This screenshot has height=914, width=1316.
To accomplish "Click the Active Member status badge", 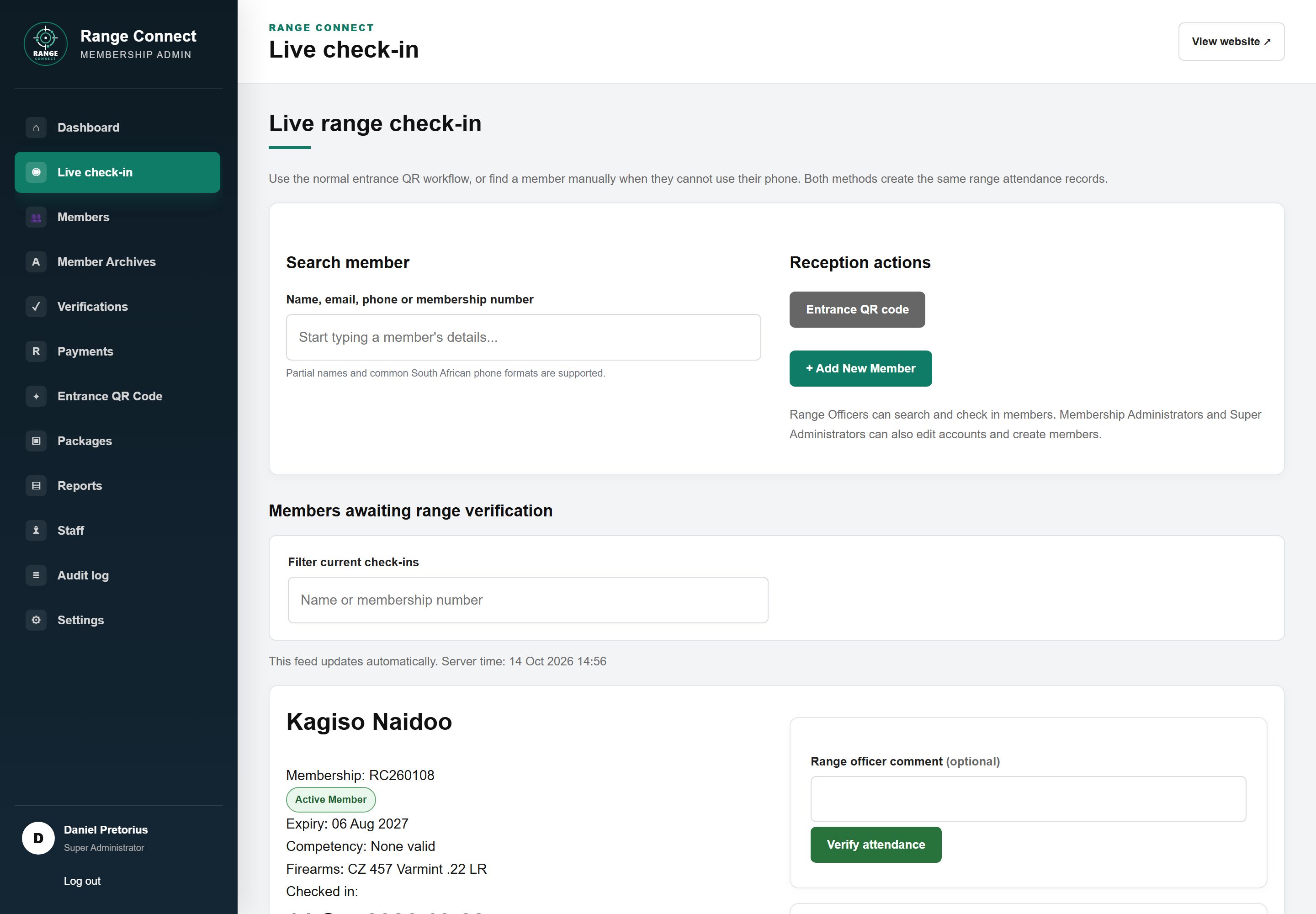I will 331,799.
